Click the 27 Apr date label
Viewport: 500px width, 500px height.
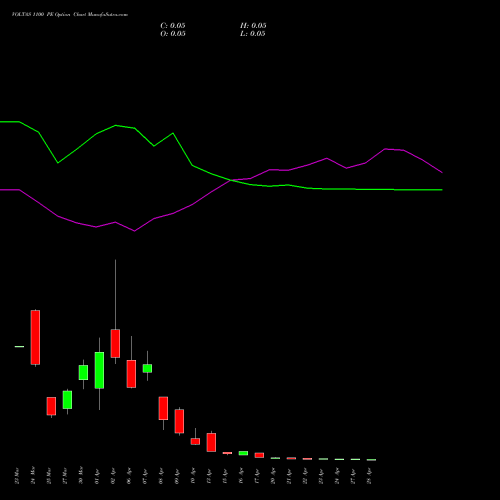pos(353,476)
